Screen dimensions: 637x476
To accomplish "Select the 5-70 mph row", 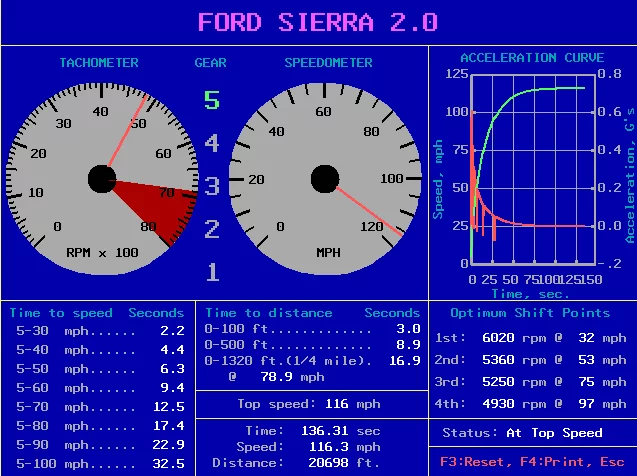I will (100, 407).
